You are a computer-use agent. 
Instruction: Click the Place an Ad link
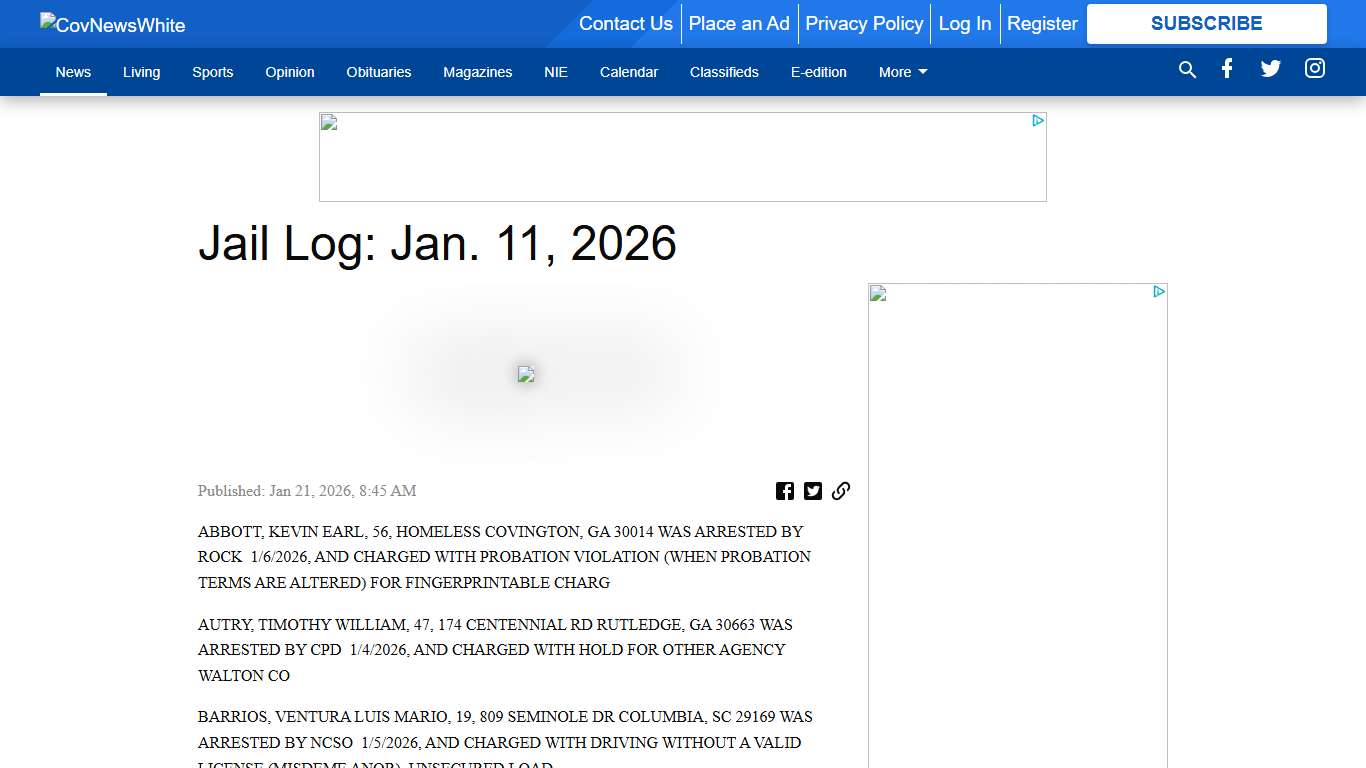click(739, 24)
